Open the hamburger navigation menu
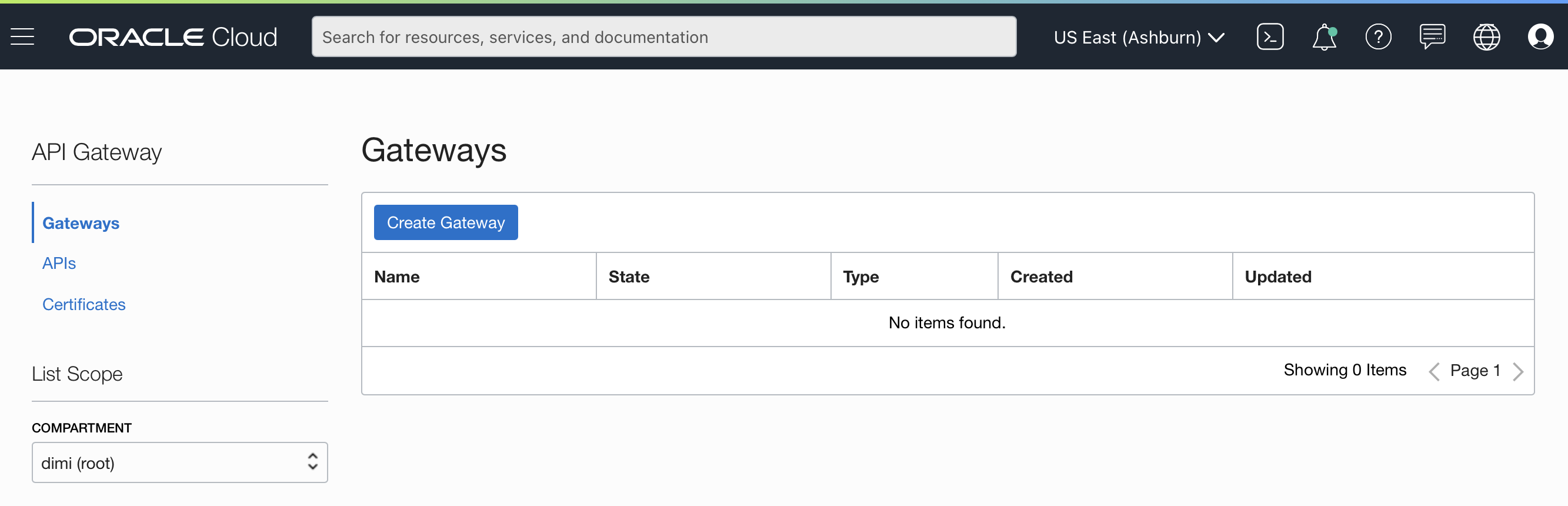 coord(22,37)
